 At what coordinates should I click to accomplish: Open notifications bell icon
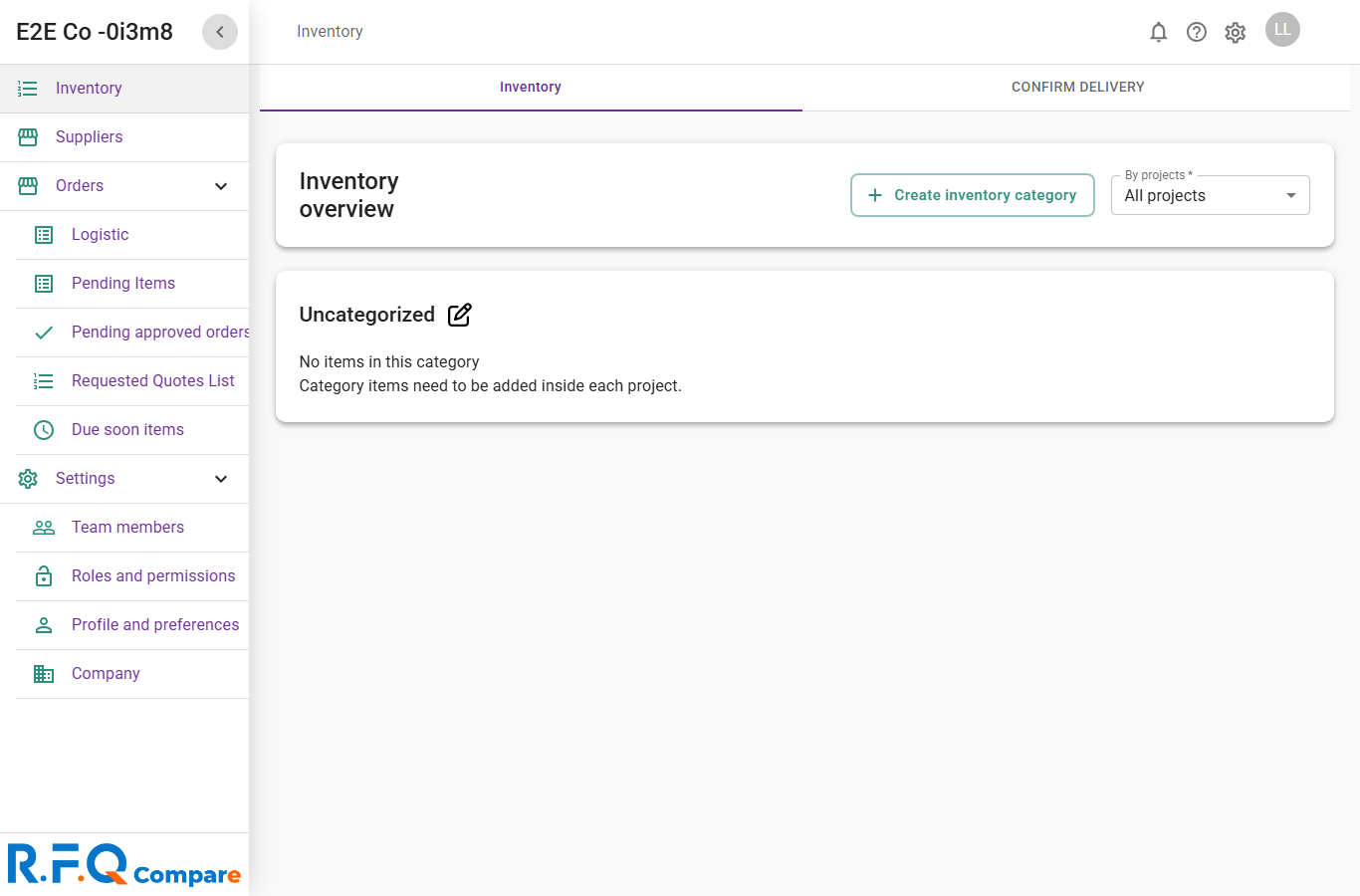1158,32
